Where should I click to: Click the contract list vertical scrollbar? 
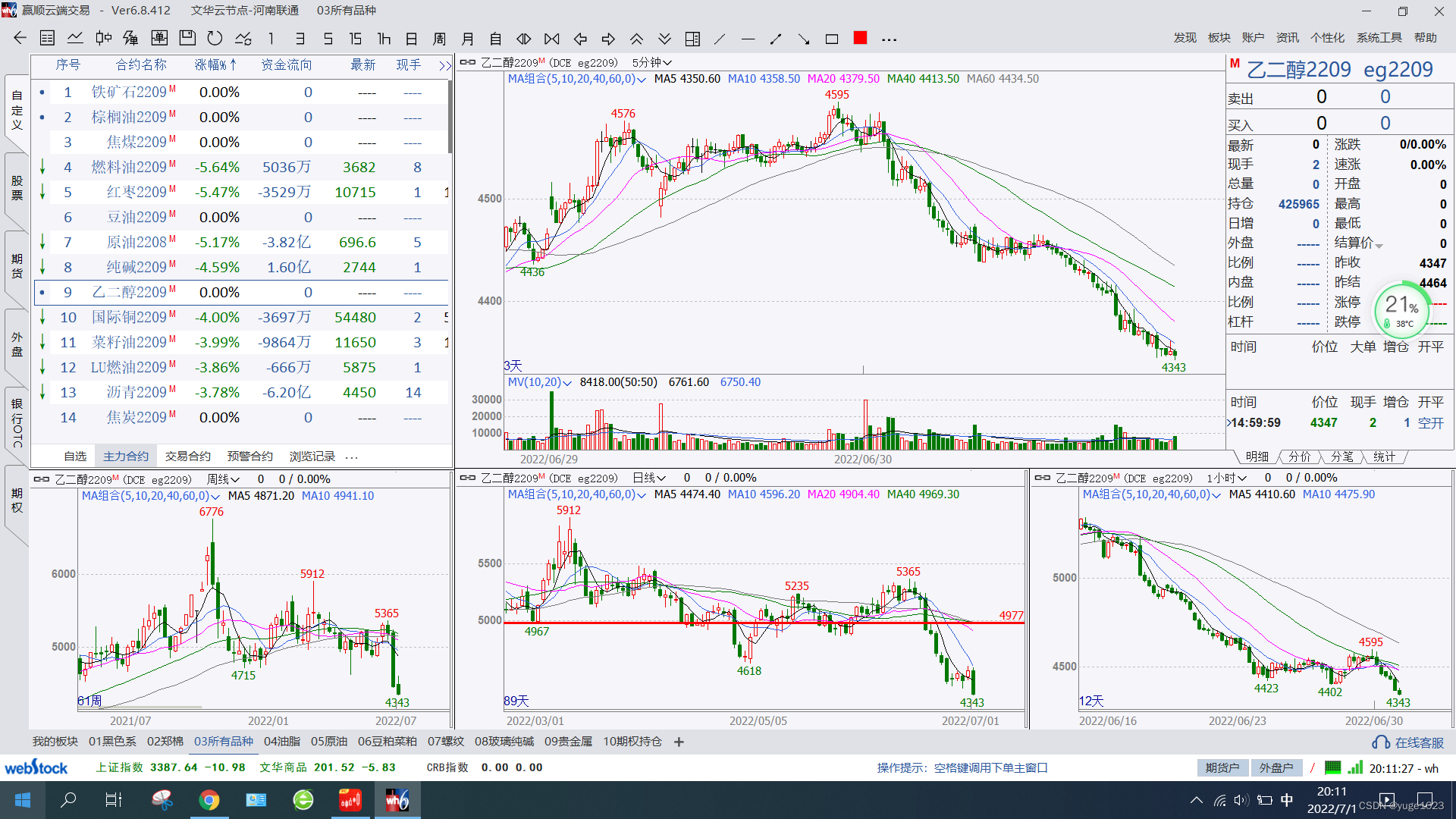450,118
